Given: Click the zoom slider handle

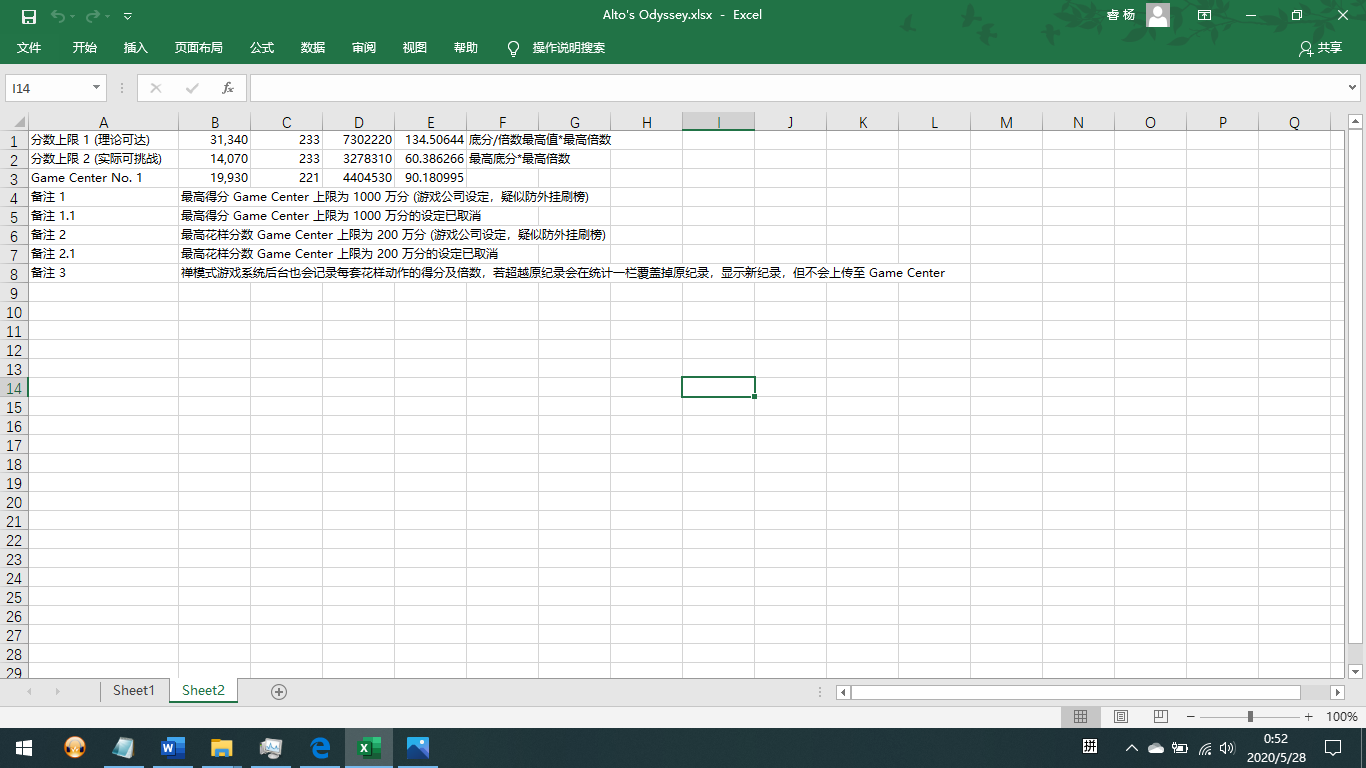Looking at the screenshot, I should [1250, 717].
